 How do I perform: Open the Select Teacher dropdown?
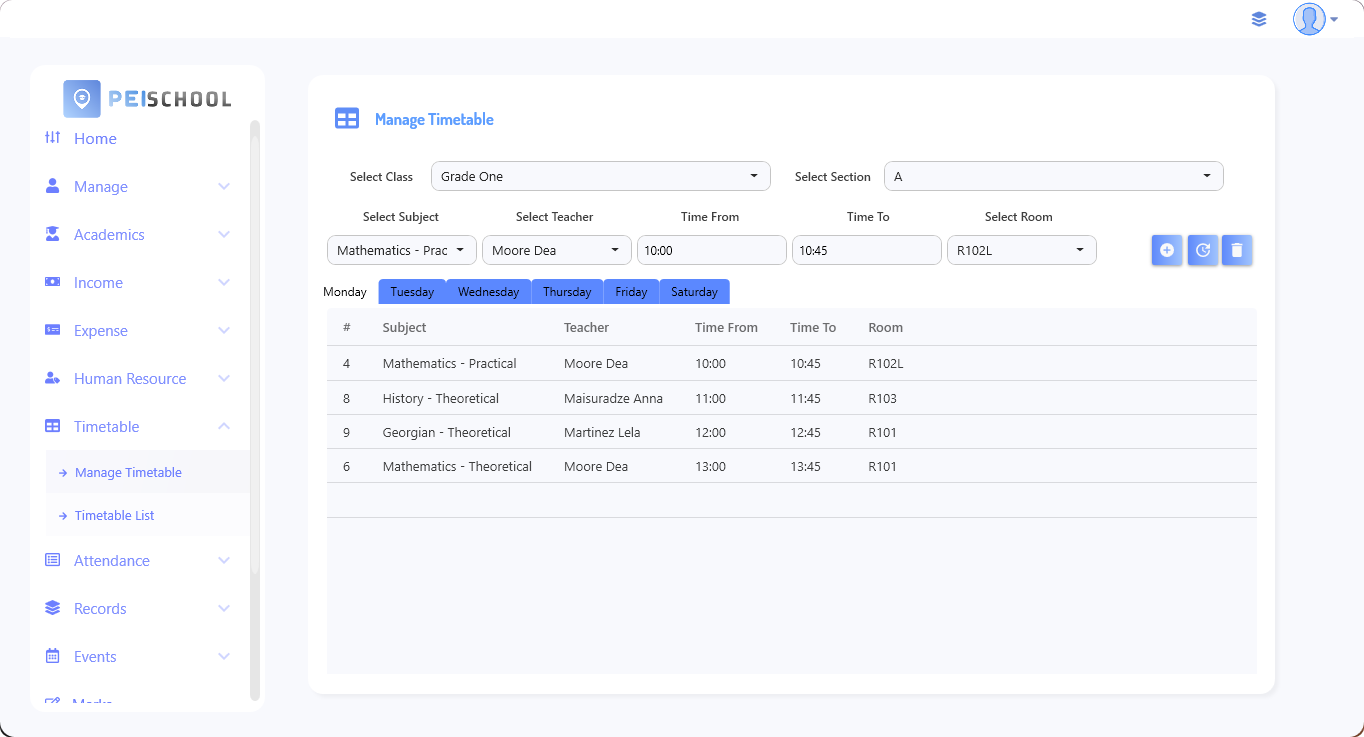pyautogui.click(x=556, y=250)
